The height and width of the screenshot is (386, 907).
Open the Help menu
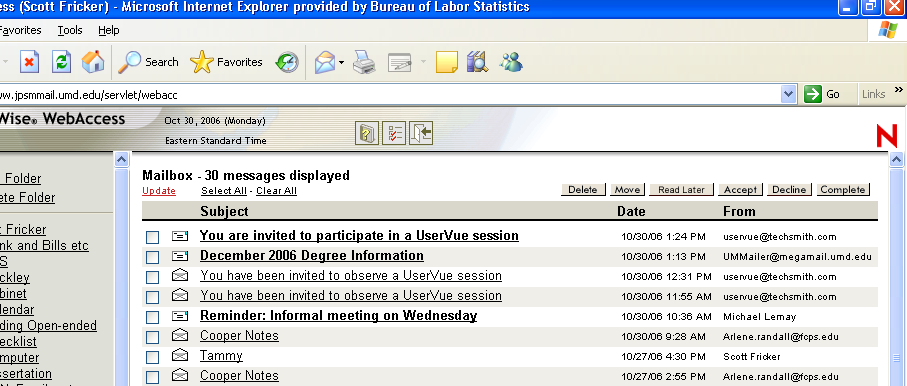[109, 30]
